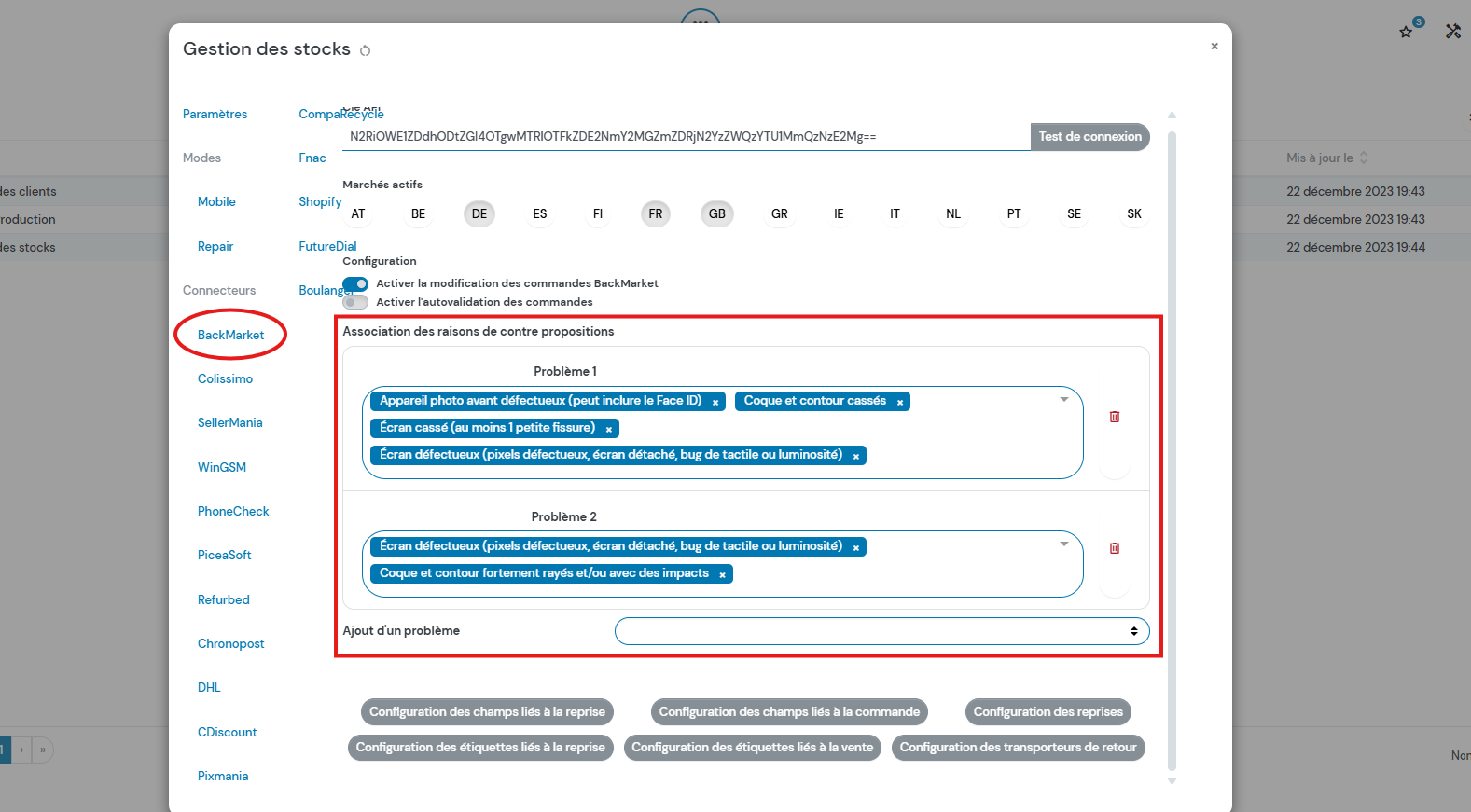
Task: Select the PhoneCheck connector
Action: click(233, 511)
